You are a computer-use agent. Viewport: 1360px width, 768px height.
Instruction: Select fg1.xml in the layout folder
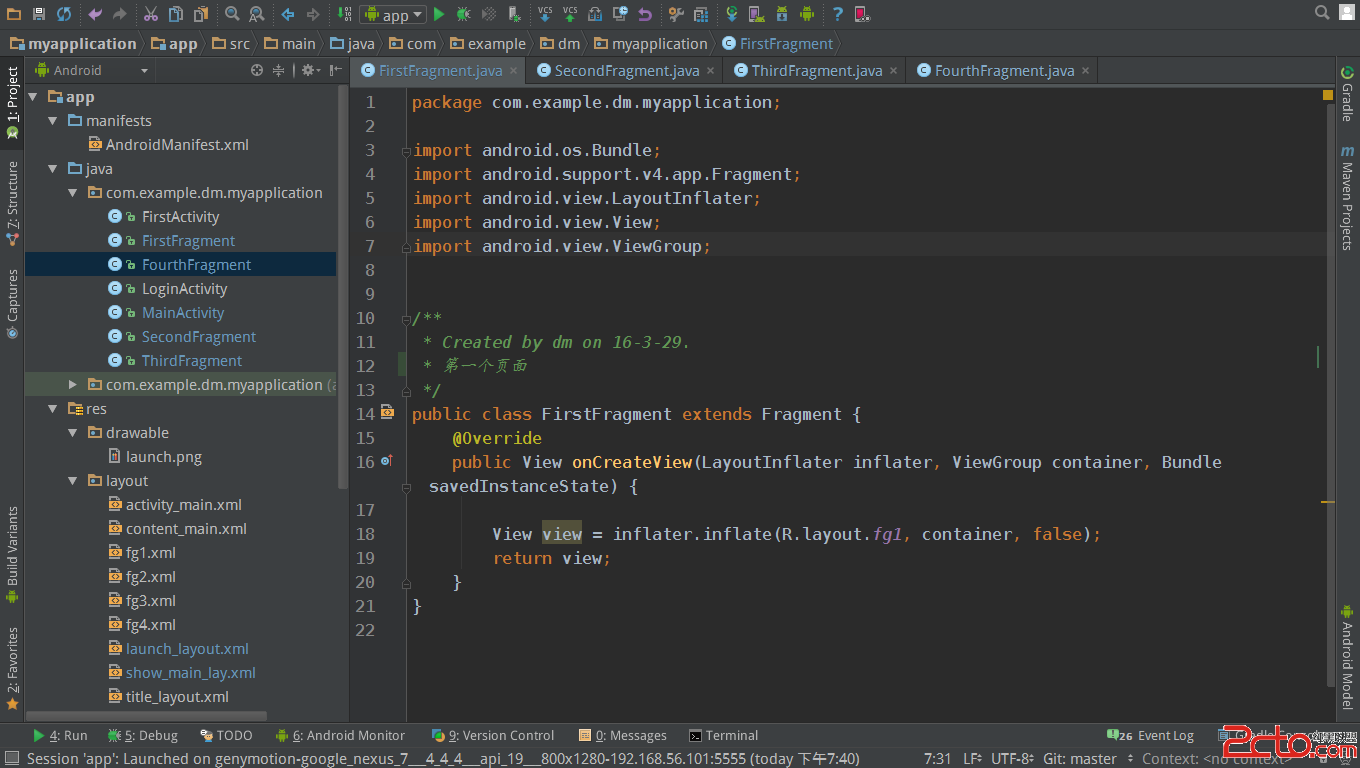(150, 553)
